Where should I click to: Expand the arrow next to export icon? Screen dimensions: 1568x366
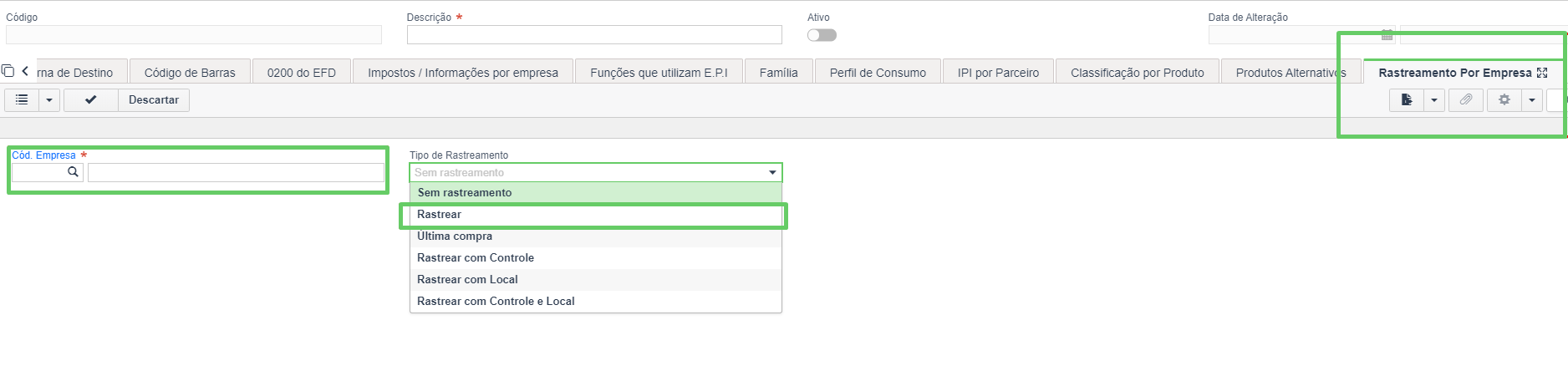pyautogui.click(x=1434, y=100)
